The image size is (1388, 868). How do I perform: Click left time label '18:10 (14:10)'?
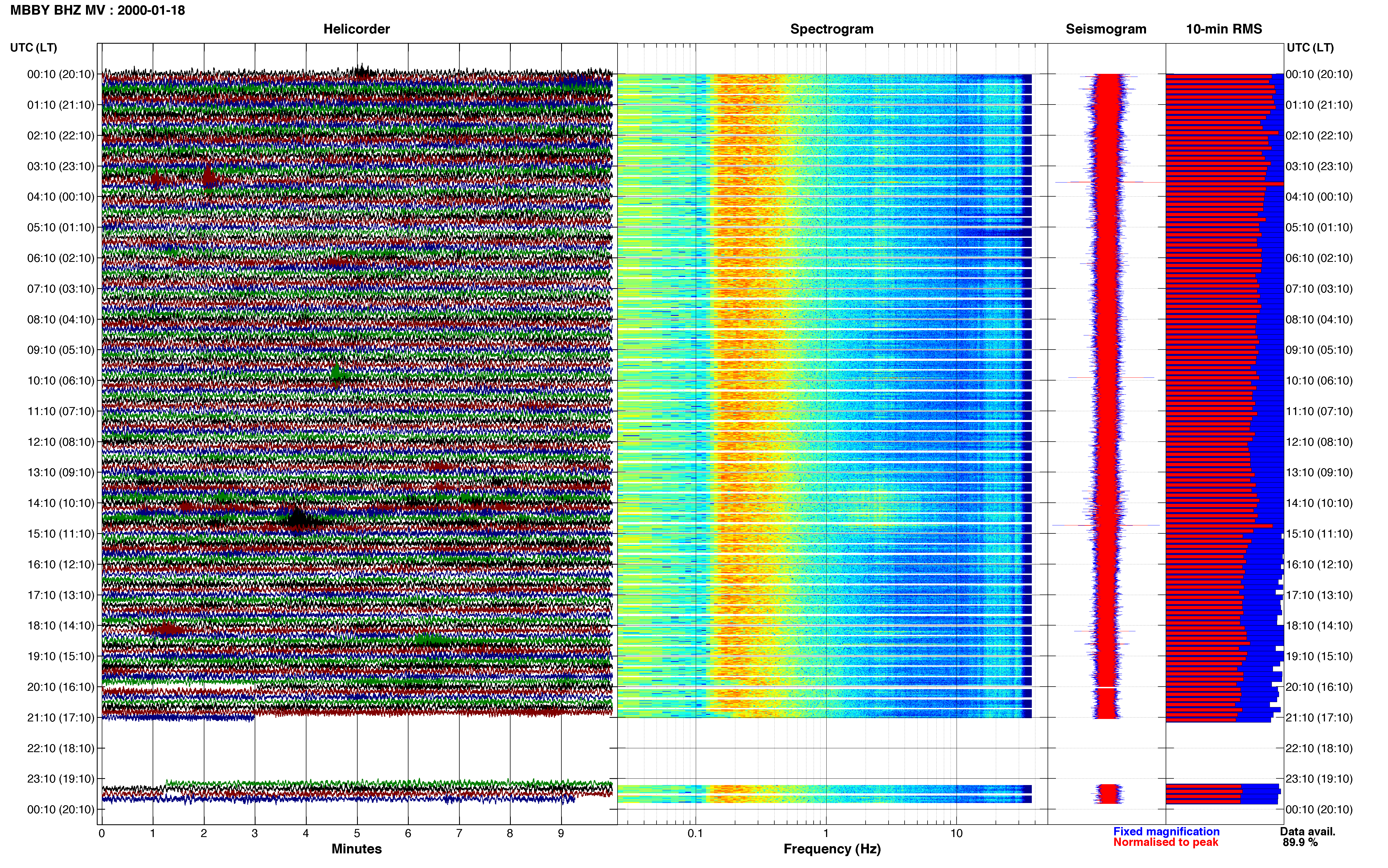coord(61,626)
